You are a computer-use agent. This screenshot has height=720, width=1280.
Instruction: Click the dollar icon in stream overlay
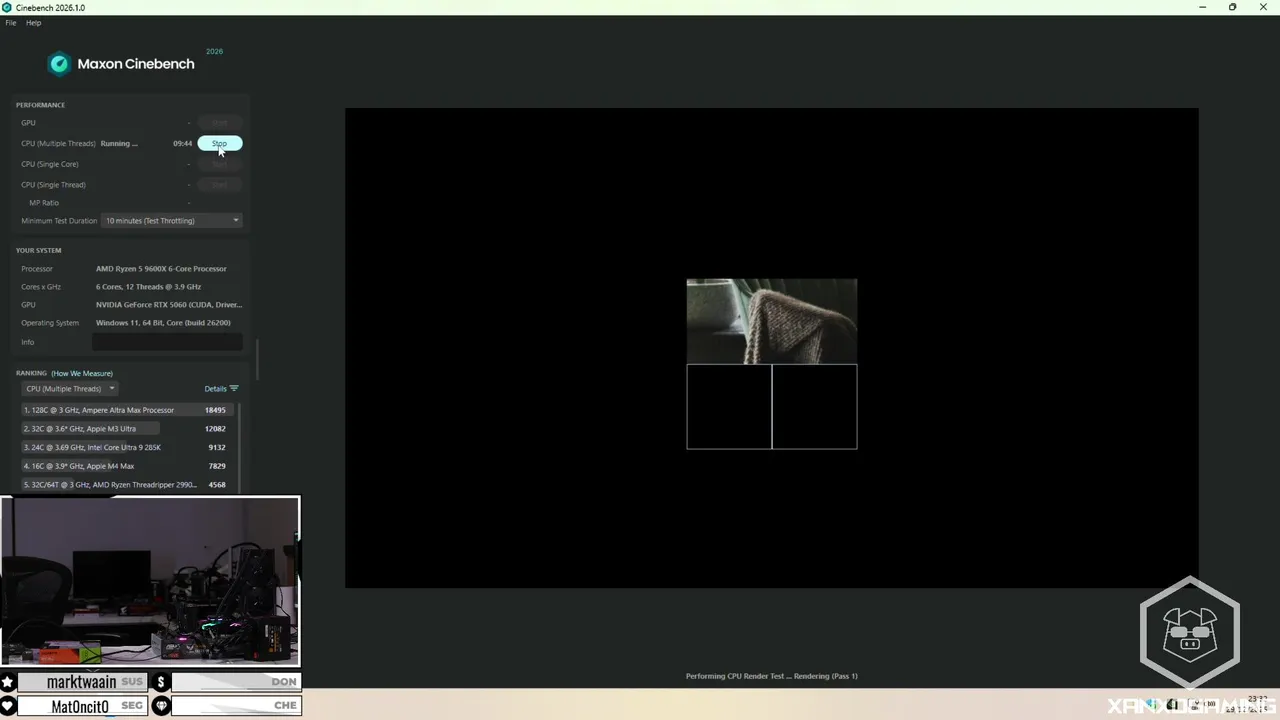[x=161, y=682]
